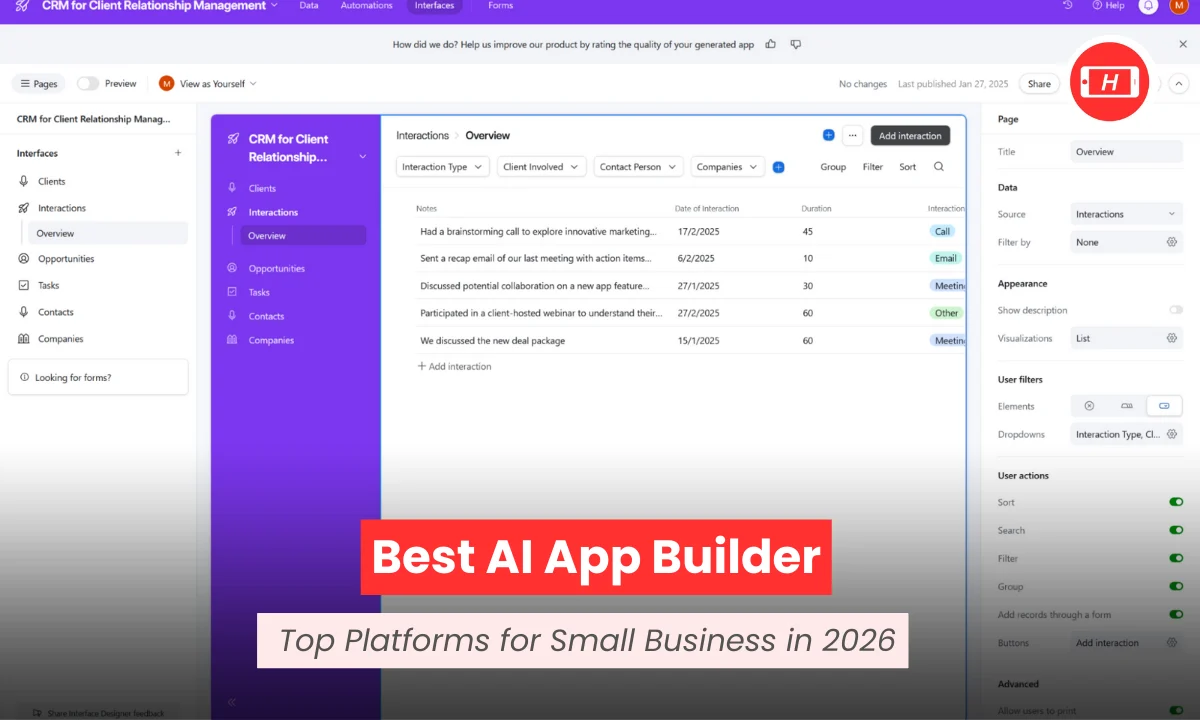Click the blue plus icon next to Add interaction

pyautogui.click(x=828, y=135)
